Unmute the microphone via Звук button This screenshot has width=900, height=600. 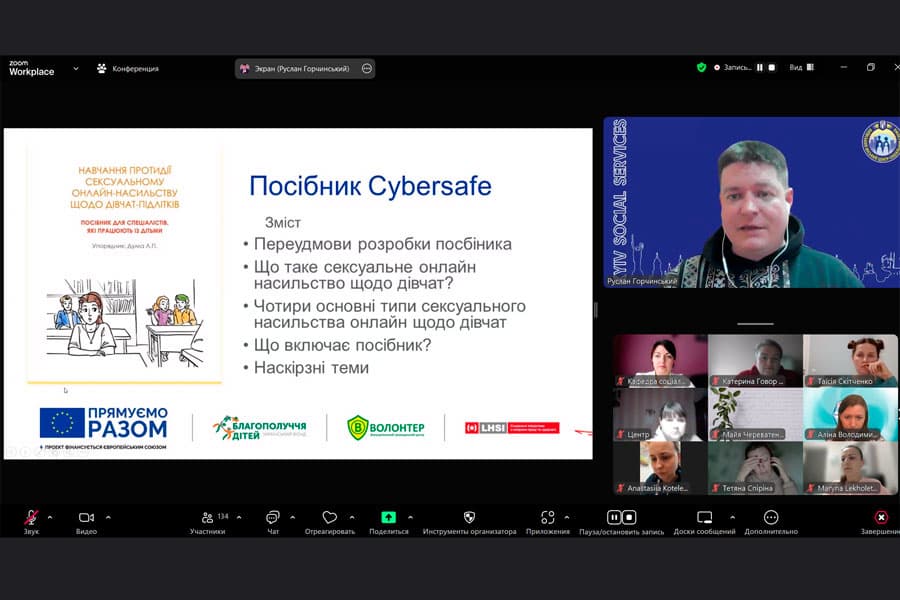point(32,517)
